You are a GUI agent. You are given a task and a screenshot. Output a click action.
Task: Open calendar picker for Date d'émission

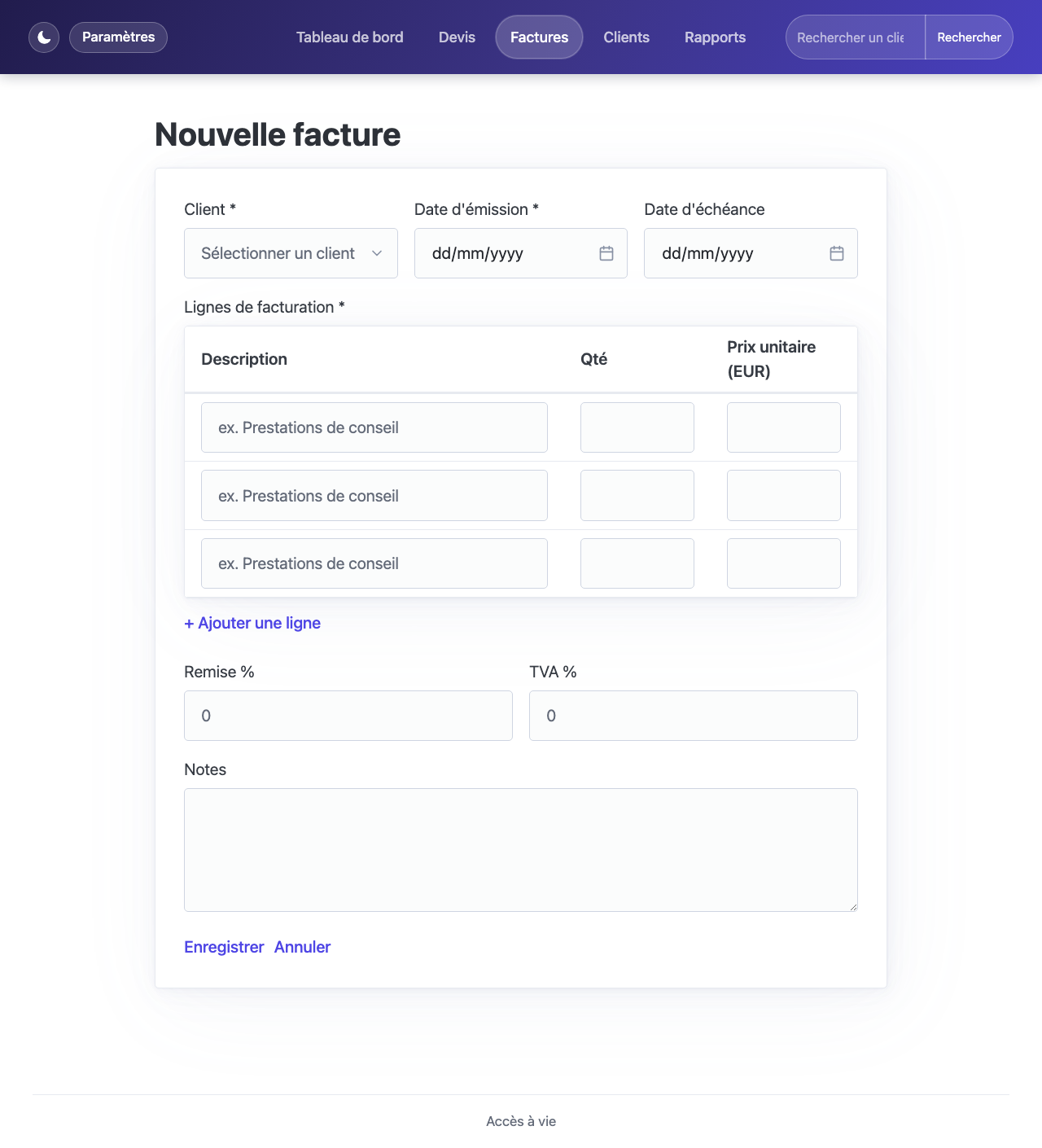click(606, 253)
